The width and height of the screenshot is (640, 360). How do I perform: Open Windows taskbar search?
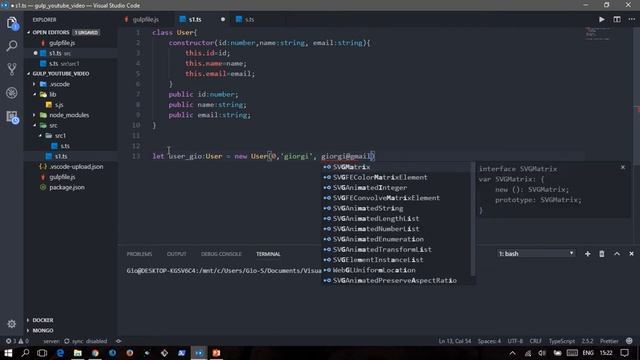click(25, 353)
